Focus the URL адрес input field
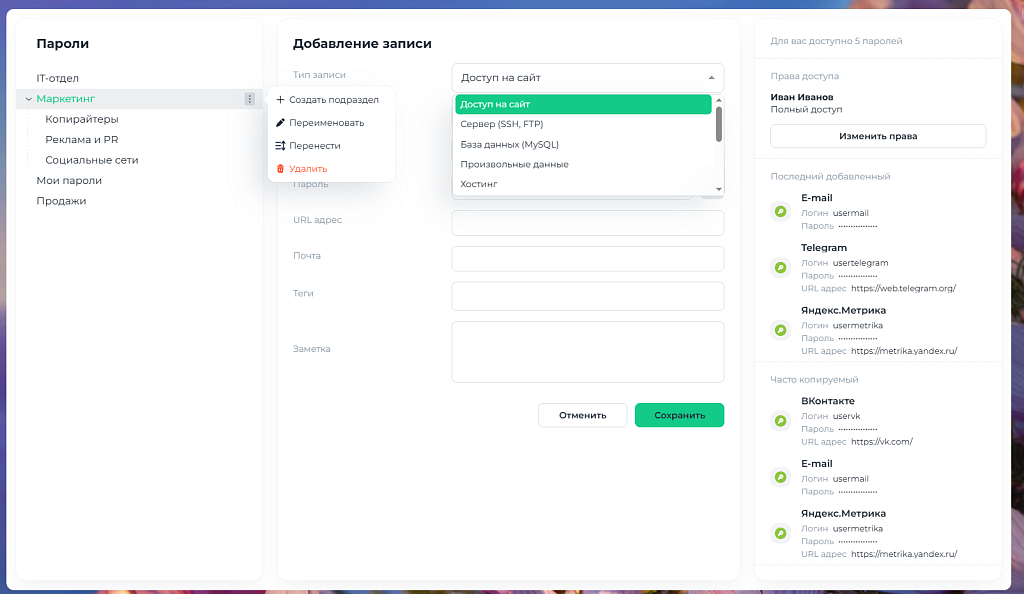Screen dimensions: 1024x594 [x=587, y=223]
